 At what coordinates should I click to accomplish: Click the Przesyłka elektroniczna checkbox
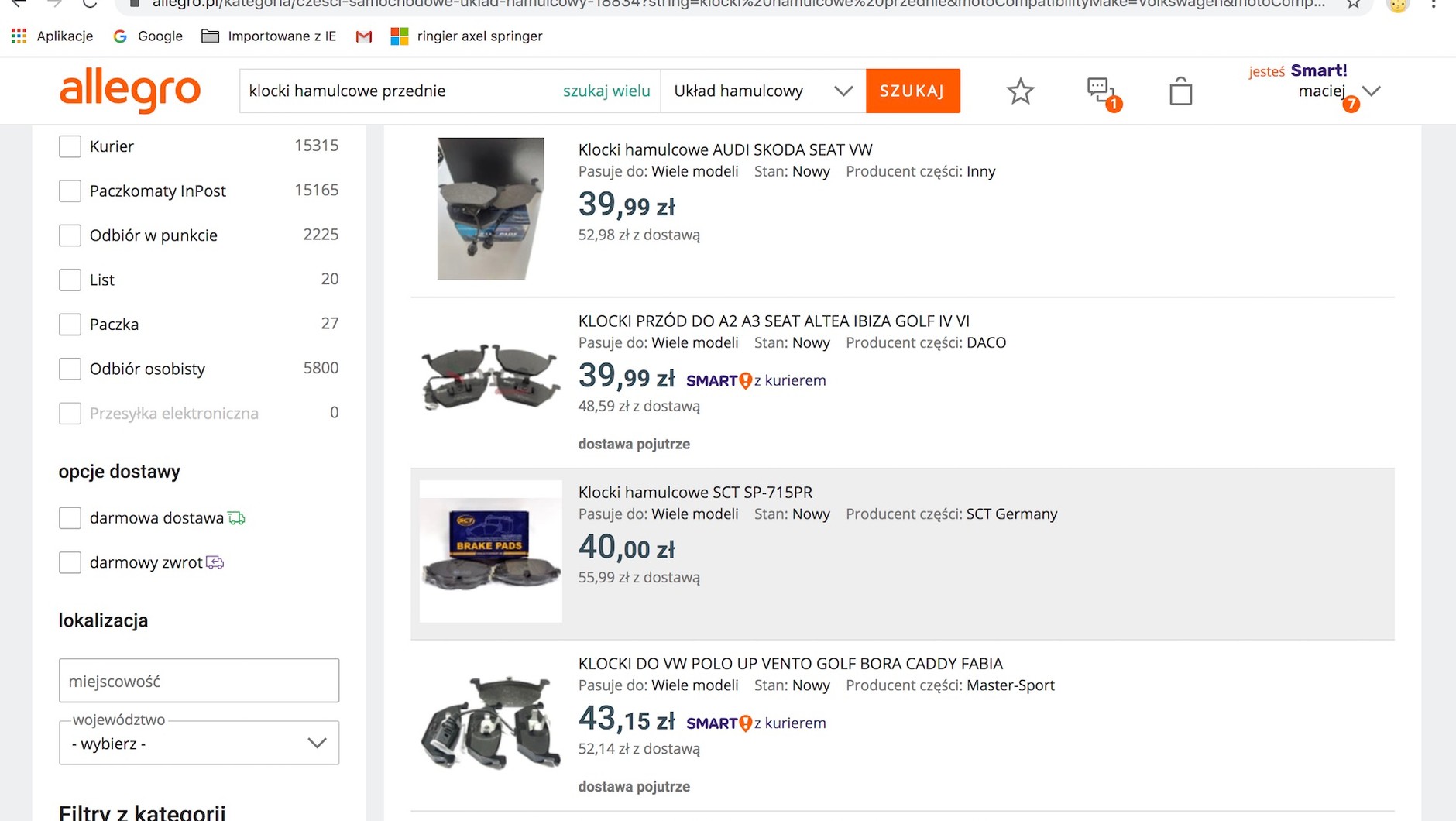coord(70,414)
